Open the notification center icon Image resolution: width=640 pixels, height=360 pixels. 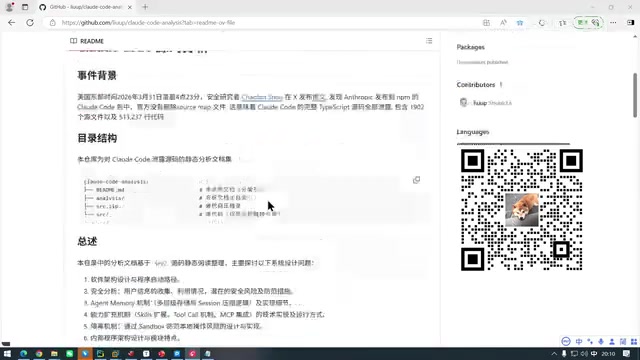pos(627,354)
